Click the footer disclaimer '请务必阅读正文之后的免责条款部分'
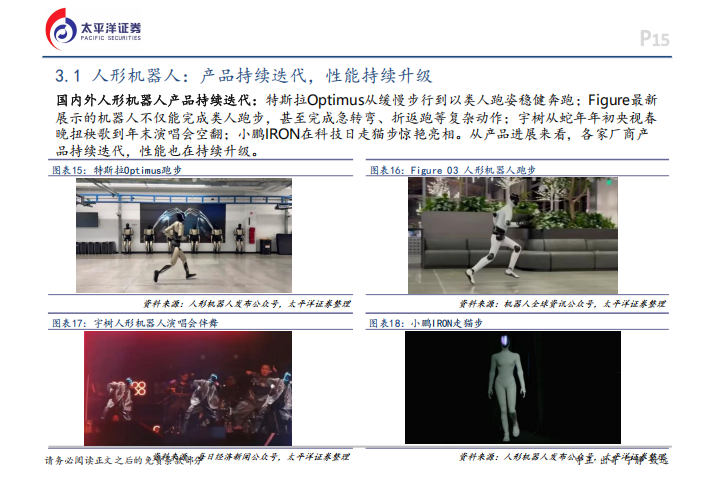Screen dimensions: 720x482 coord(123,460)
